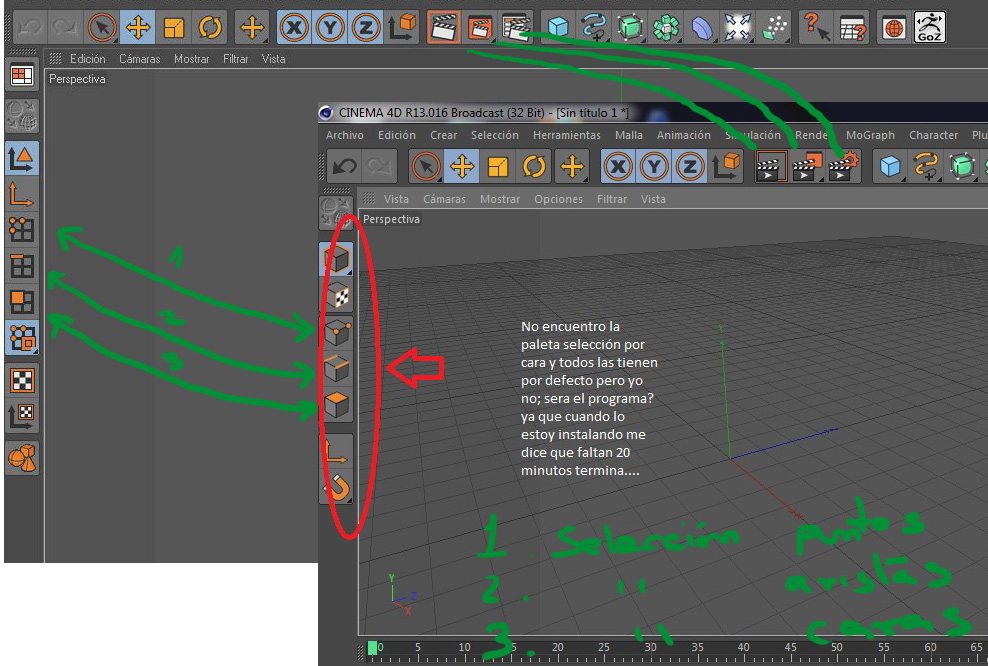Click green timeline start marker at frame 0
This screenshot has height=666, width=988.
coord(372,648)
